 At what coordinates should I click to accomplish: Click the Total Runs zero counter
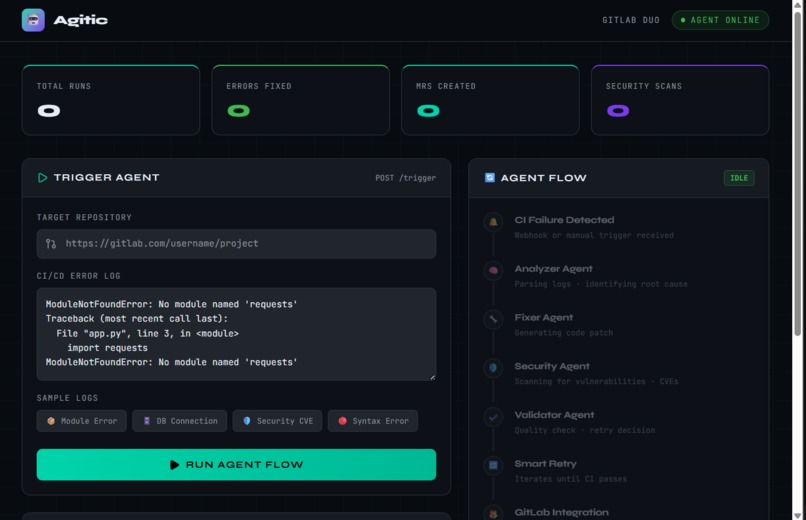(x=49, y=110)
